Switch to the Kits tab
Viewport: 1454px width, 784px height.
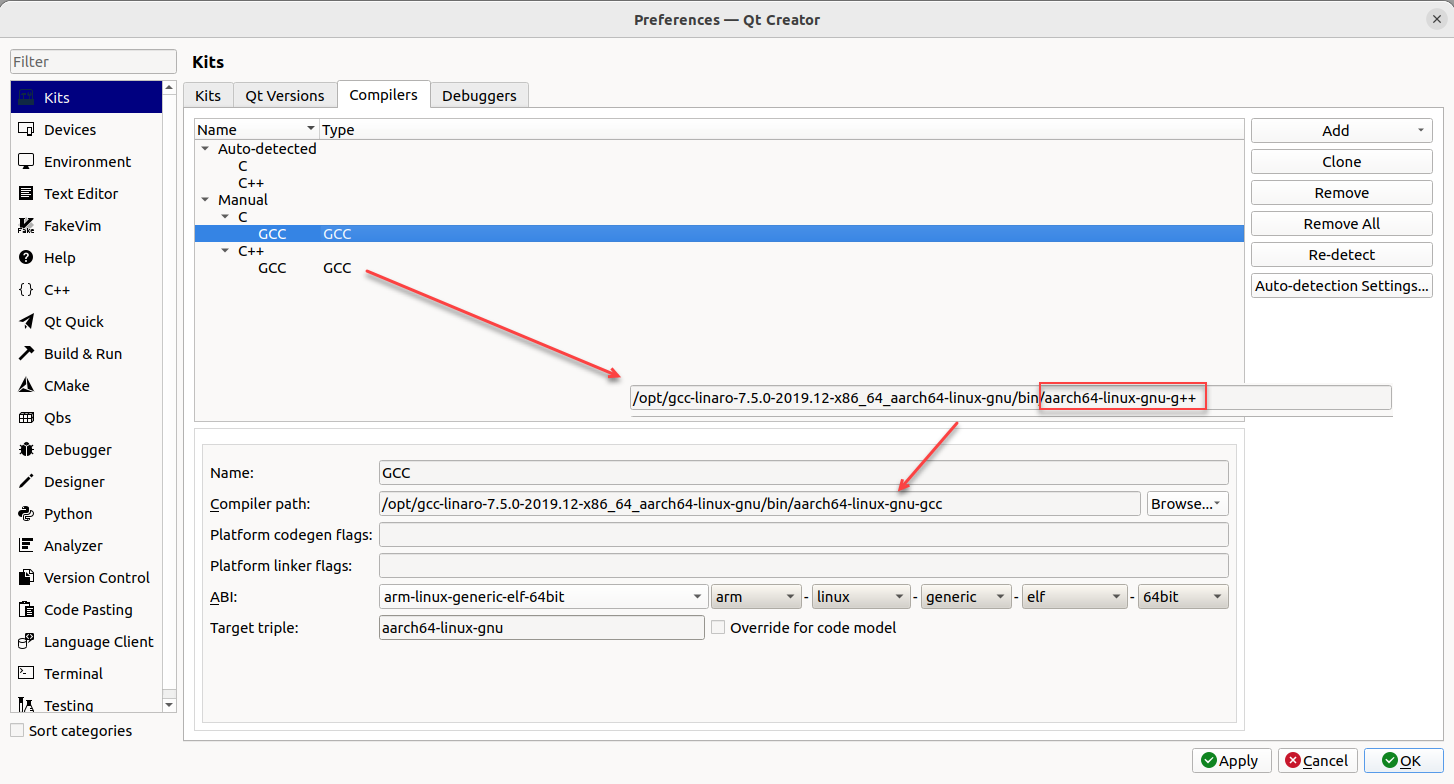[x=208, y=96]
